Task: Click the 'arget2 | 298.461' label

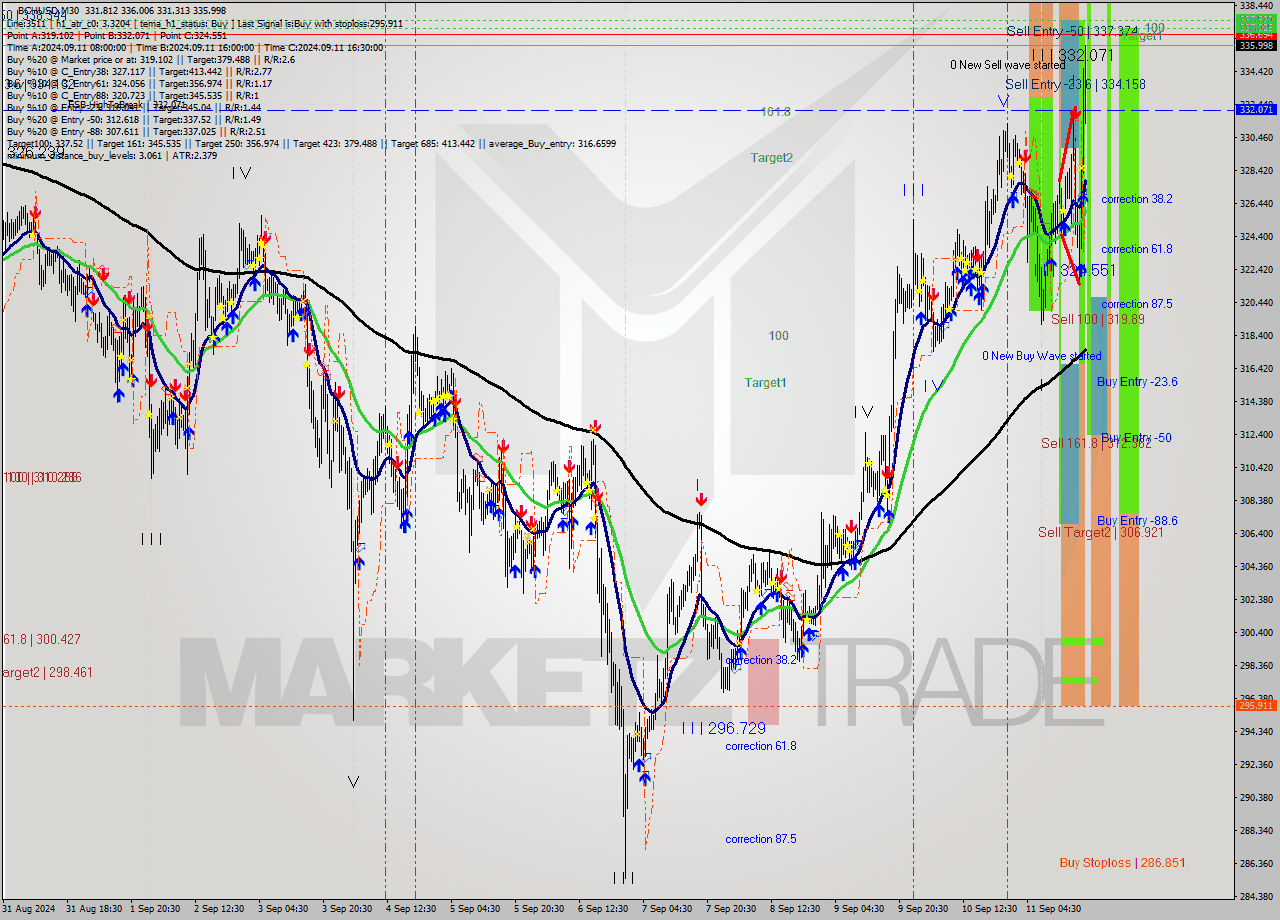Action: pos(47,672)
